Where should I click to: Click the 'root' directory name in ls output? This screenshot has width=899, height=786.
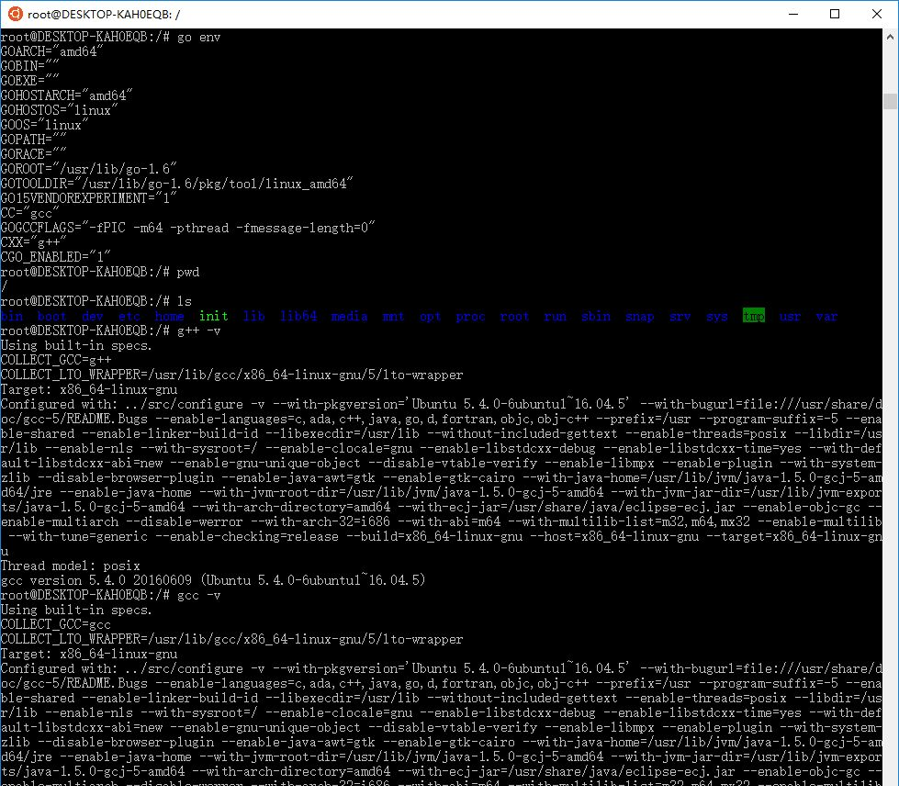[514, 316]
